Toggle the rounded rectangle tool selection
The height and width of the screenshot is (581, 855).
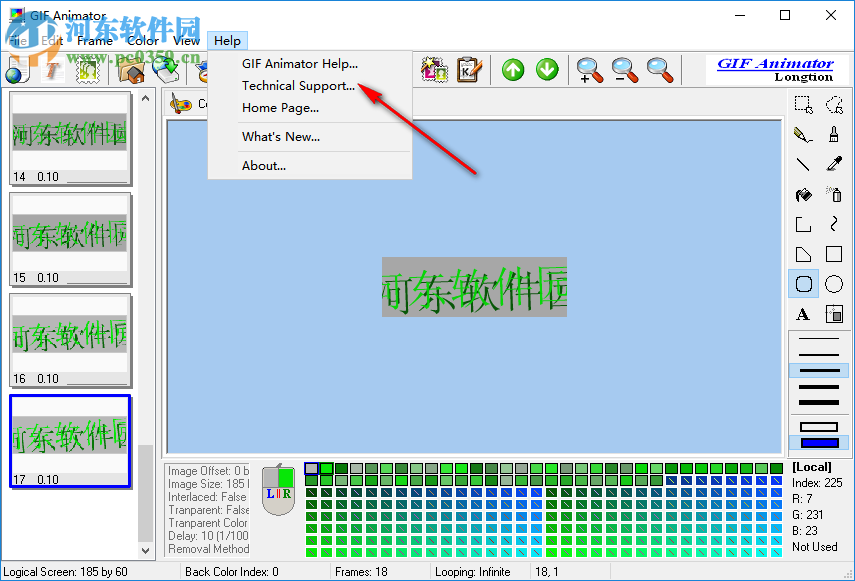[802, 283]
